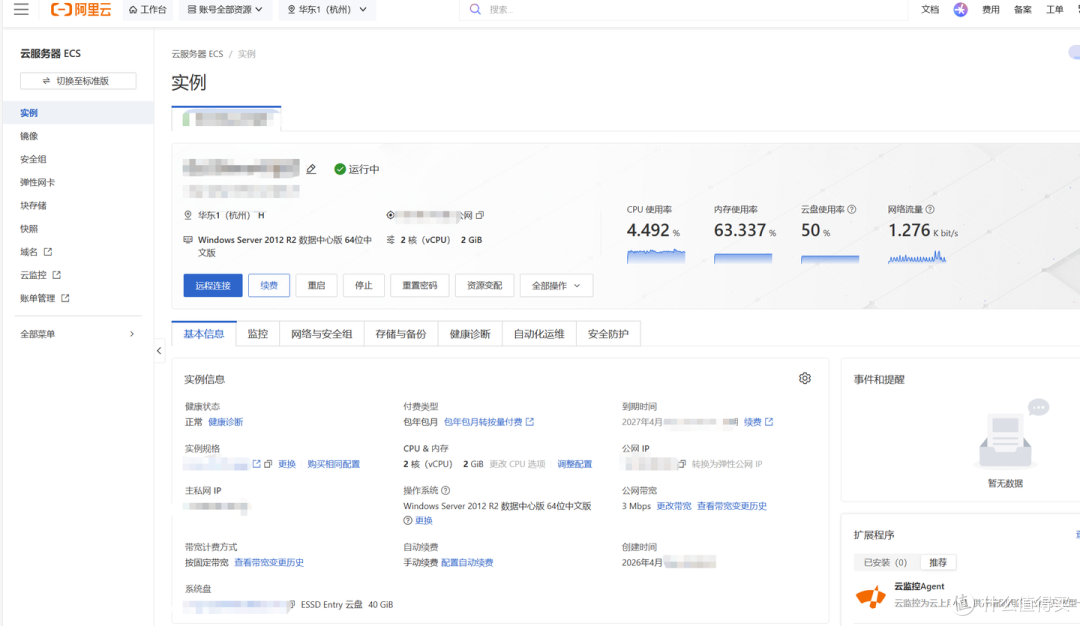
Task: Open 费用 in the top bar
Action: pos(990,10)
